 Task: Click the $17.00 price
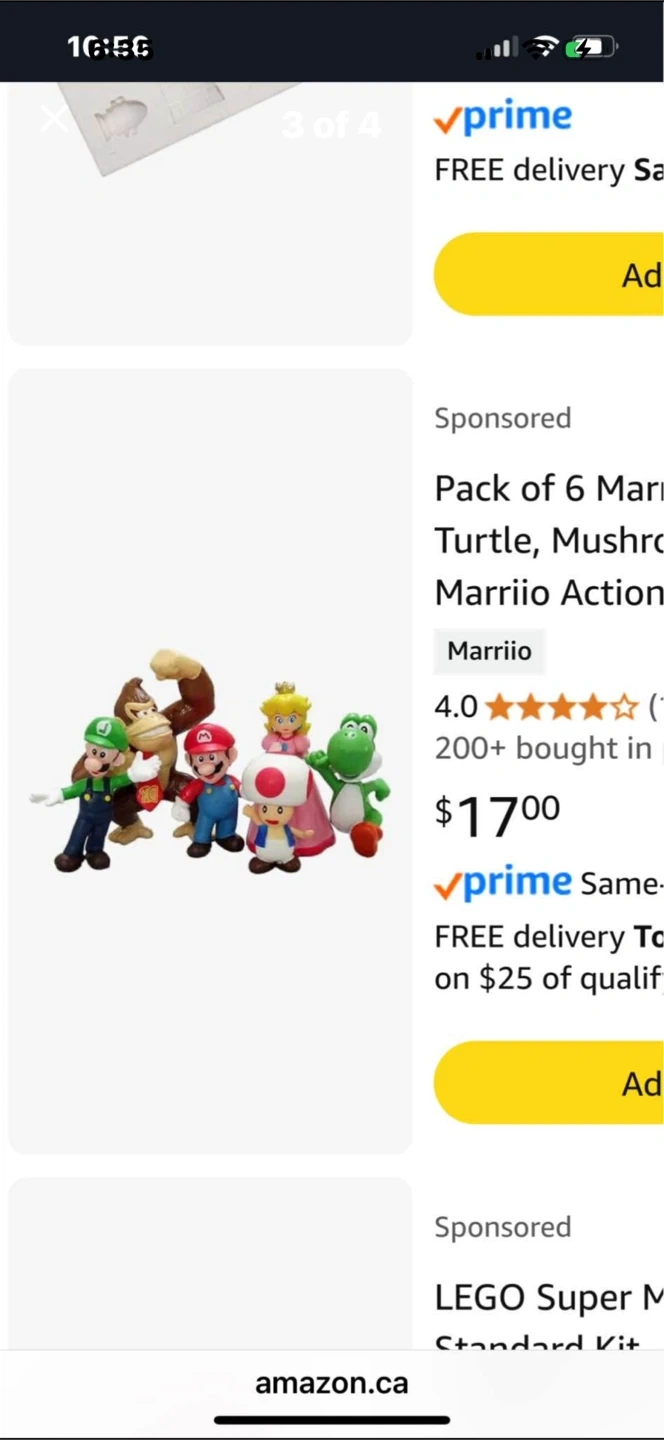pyautogui.click(x=498, y=815)
